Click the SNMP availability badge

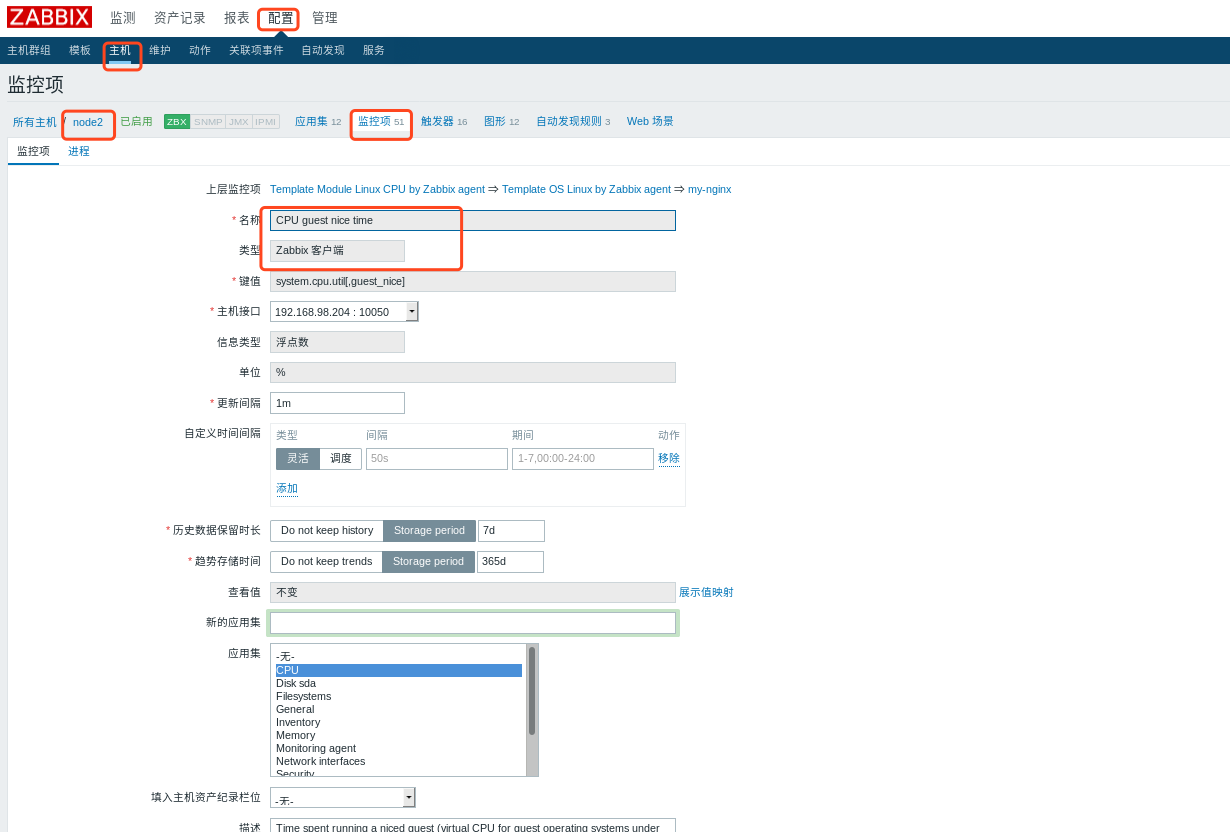click(208, 121)
